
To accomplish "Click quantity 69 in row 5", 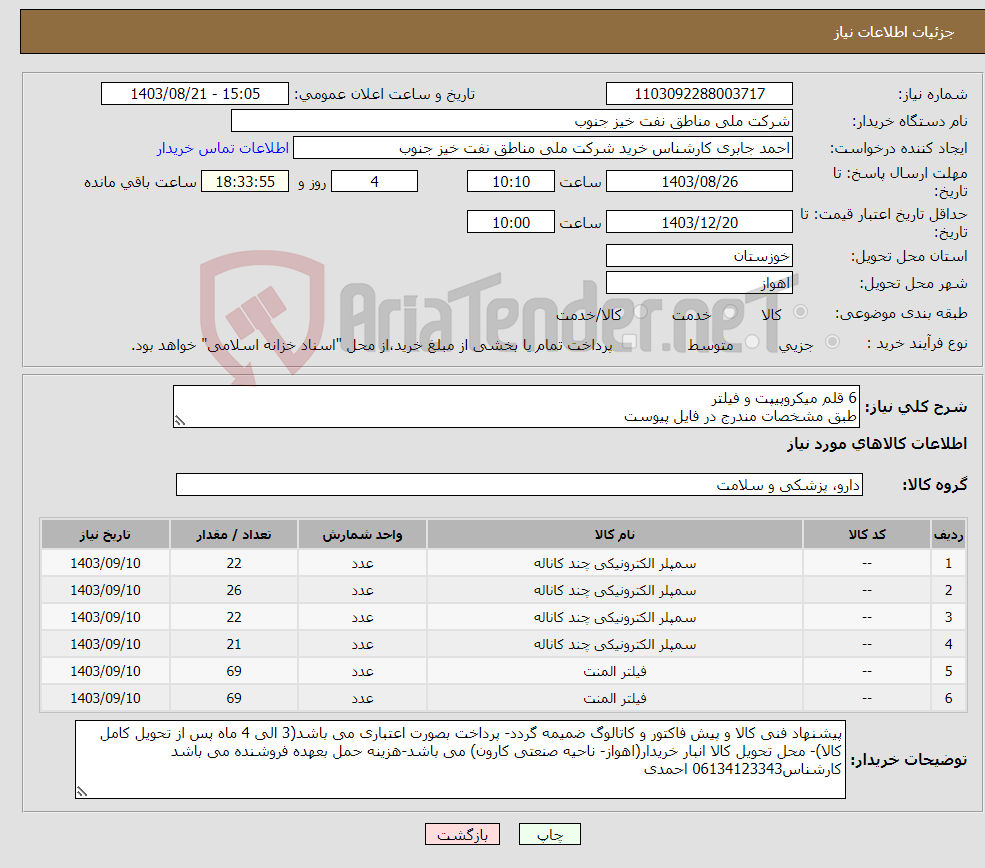I will click(x=234, y=671).
